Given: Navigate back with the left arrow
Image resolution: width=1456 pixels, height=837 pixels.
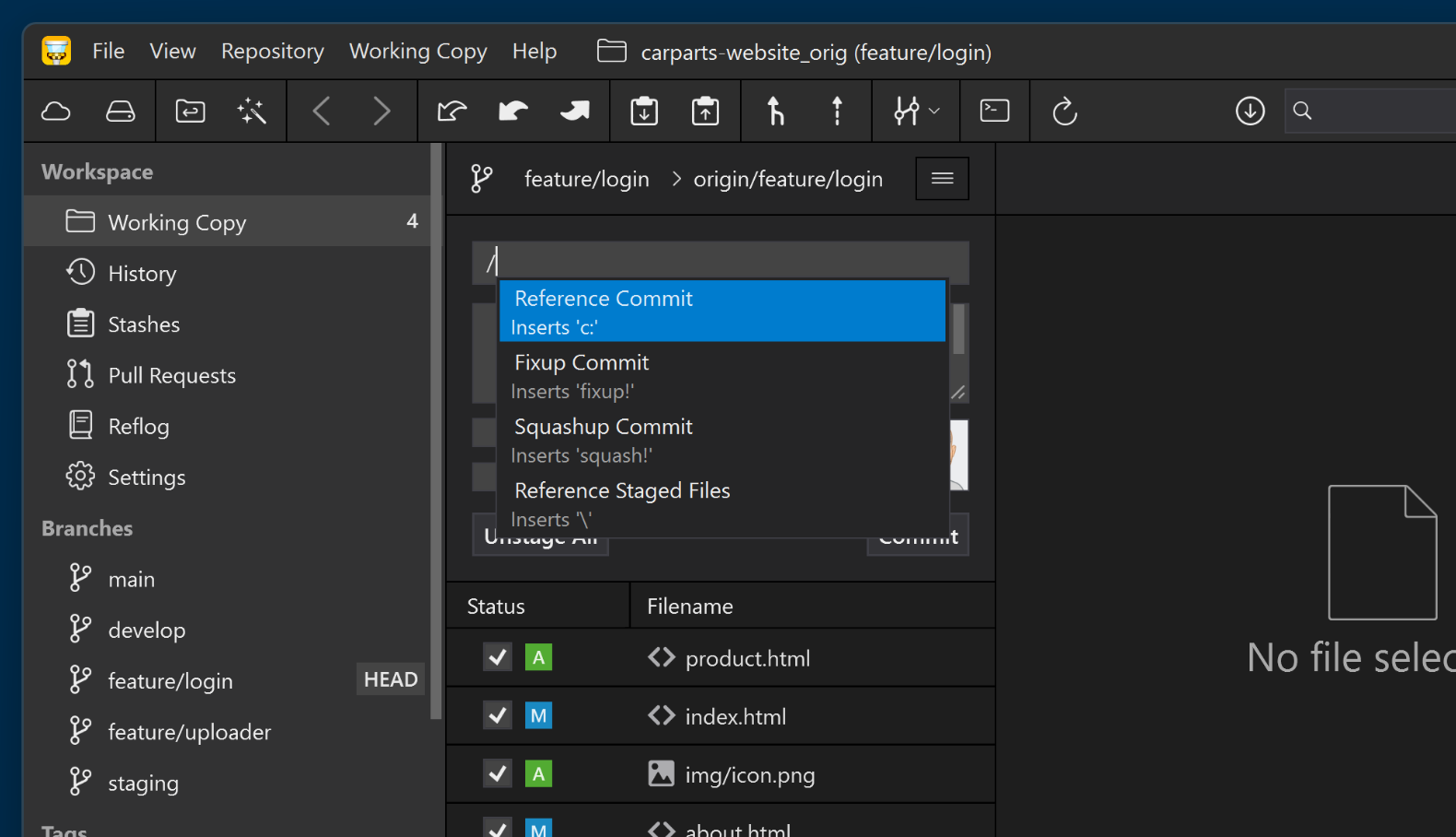Looking at the screenshot, I should 322,112.
